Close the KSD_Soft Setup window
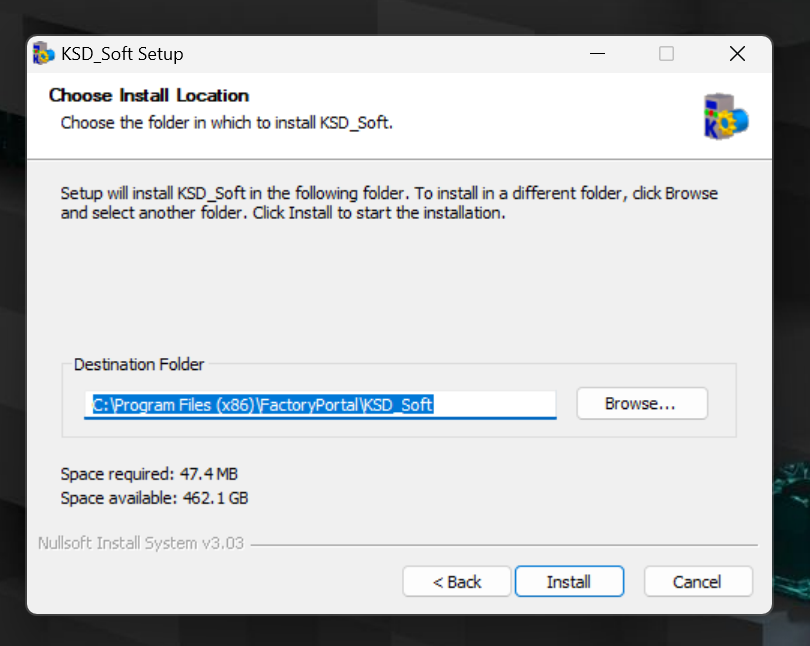This screenshot has width=810, height=646. click(737, 53)
